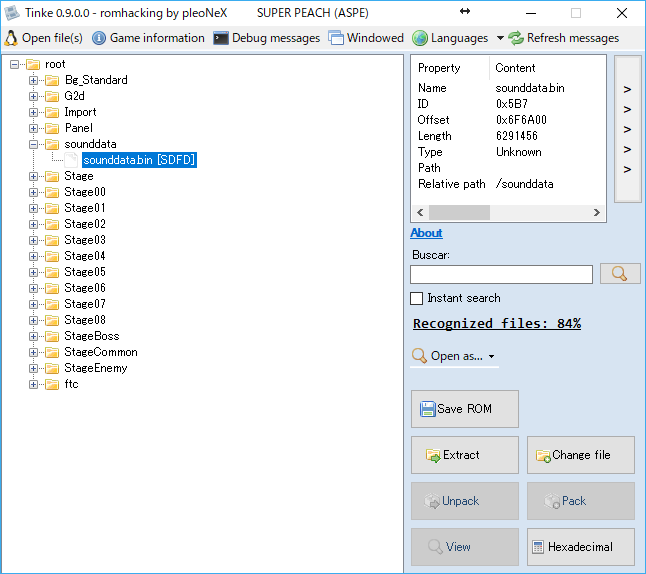646x574 pixels.
Task: Click the Name property value sounddata.bin
Action: pos(530,88)
